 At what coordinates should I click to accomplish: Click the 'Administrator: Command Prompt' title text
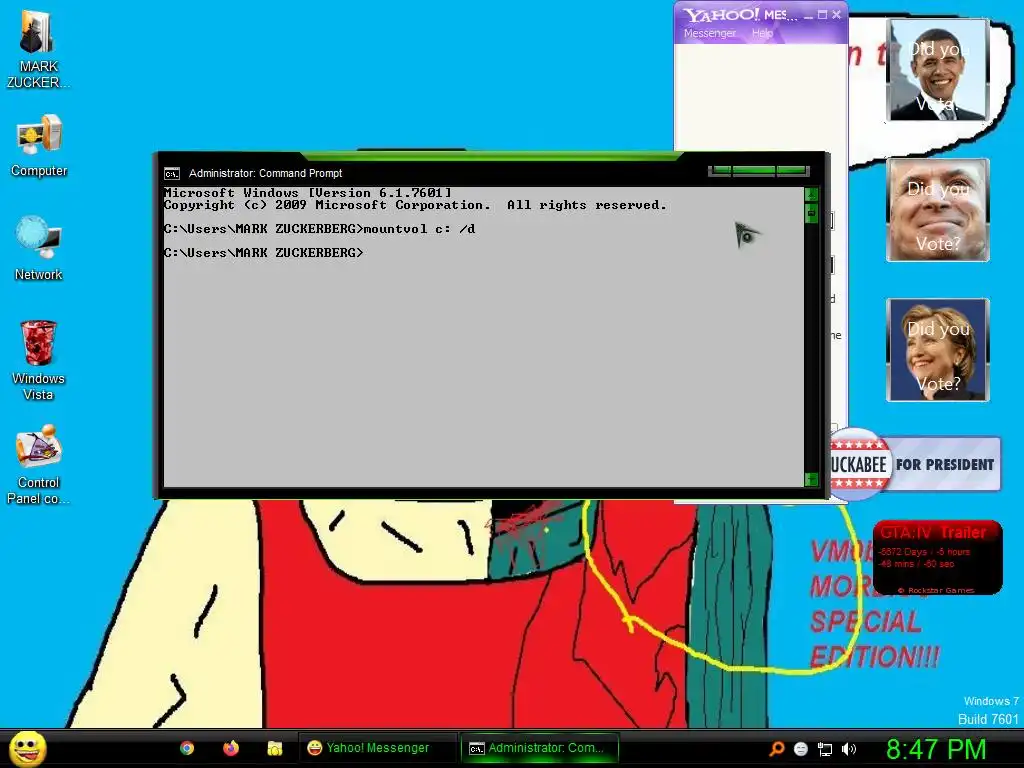pyautogui.click(x=265, y=174)
